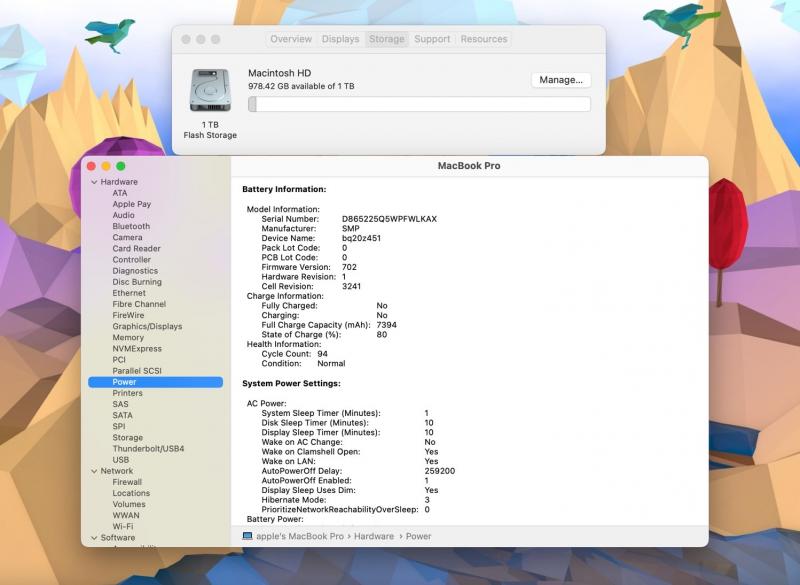Collapse the Hardware section in sidebar
800x585 pixels.
point(94,182)
